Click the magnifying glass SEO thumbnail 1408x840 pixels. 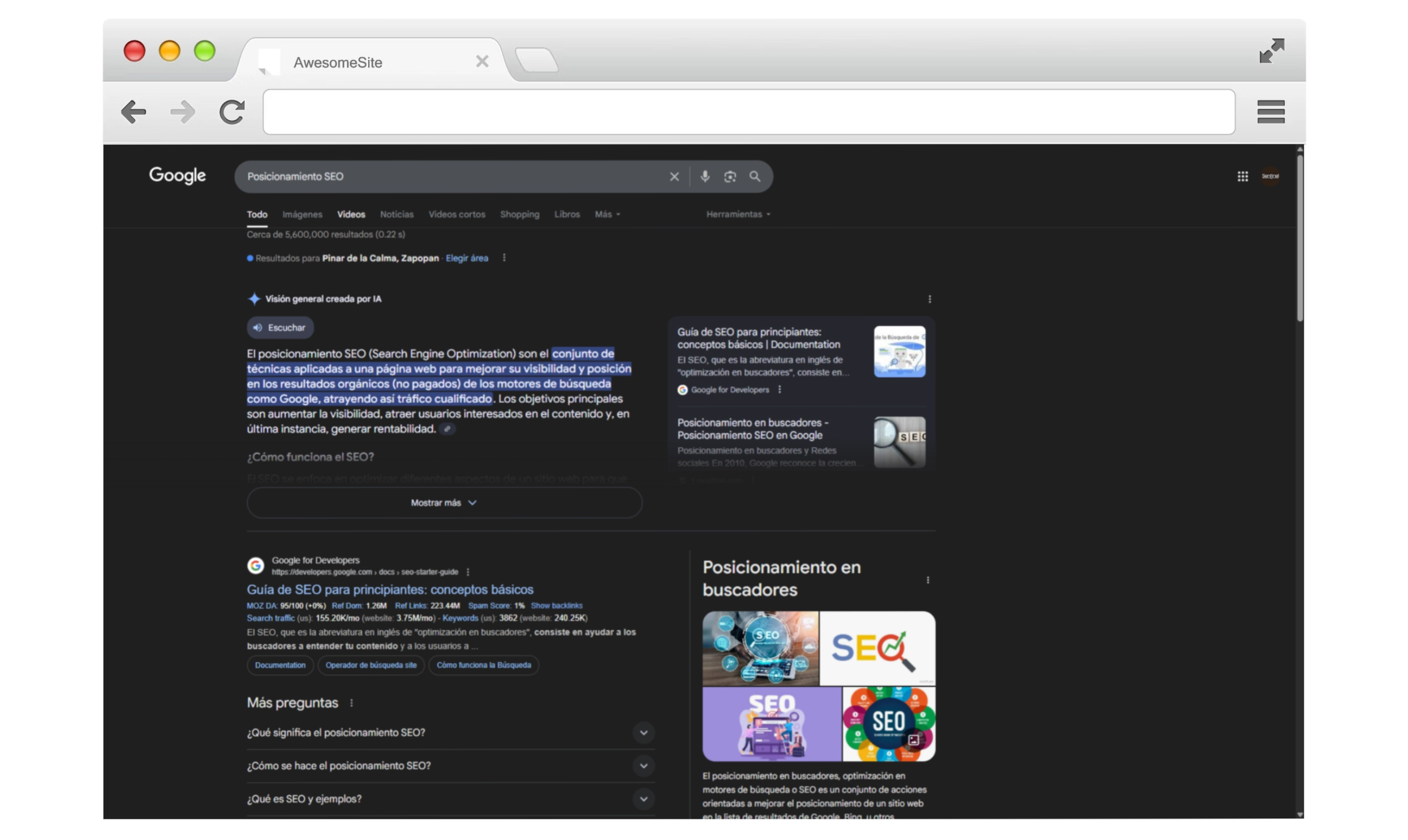point(899,443)
